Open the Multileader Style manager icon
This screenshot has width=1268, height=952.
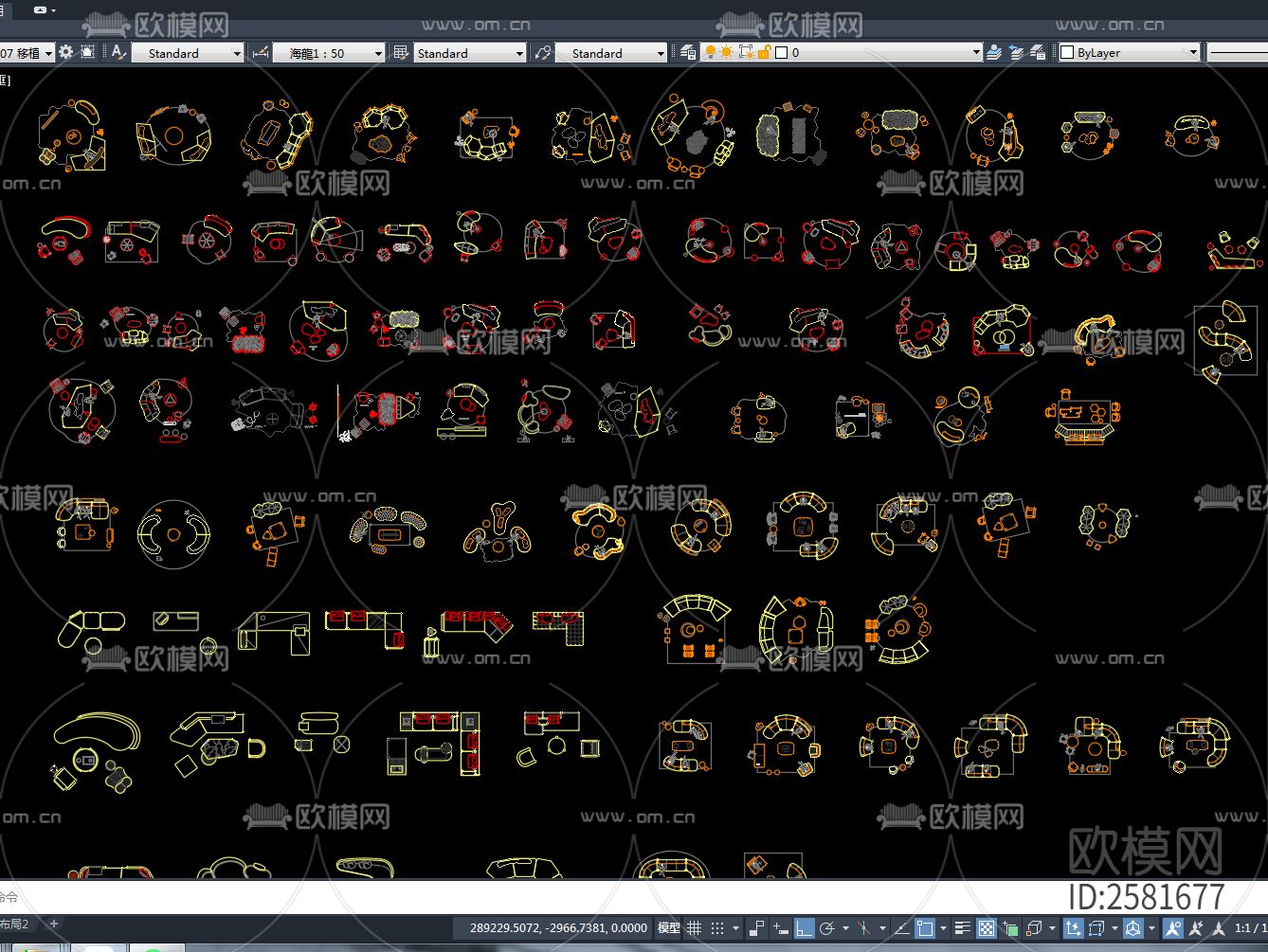tap(542, 53)
